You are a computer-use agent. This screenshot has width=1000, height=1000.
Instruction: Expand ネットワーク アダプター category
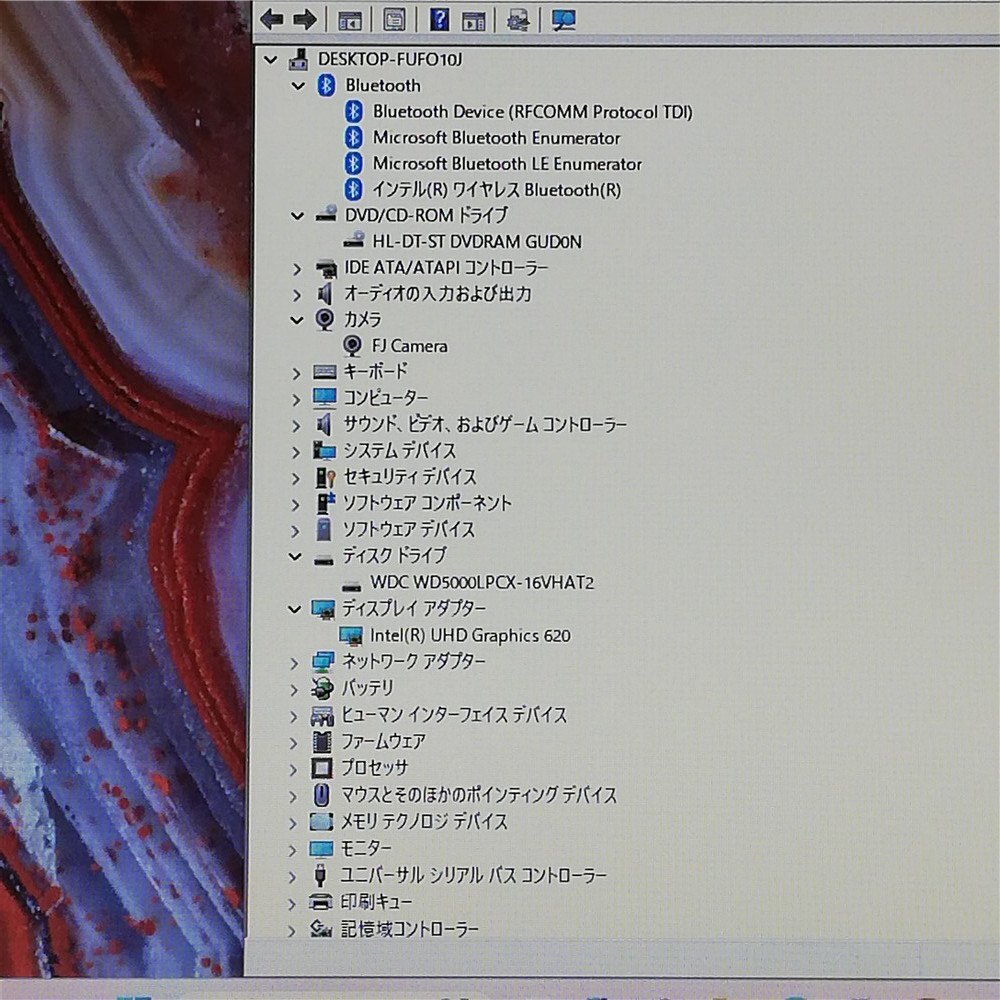(294, 663)
